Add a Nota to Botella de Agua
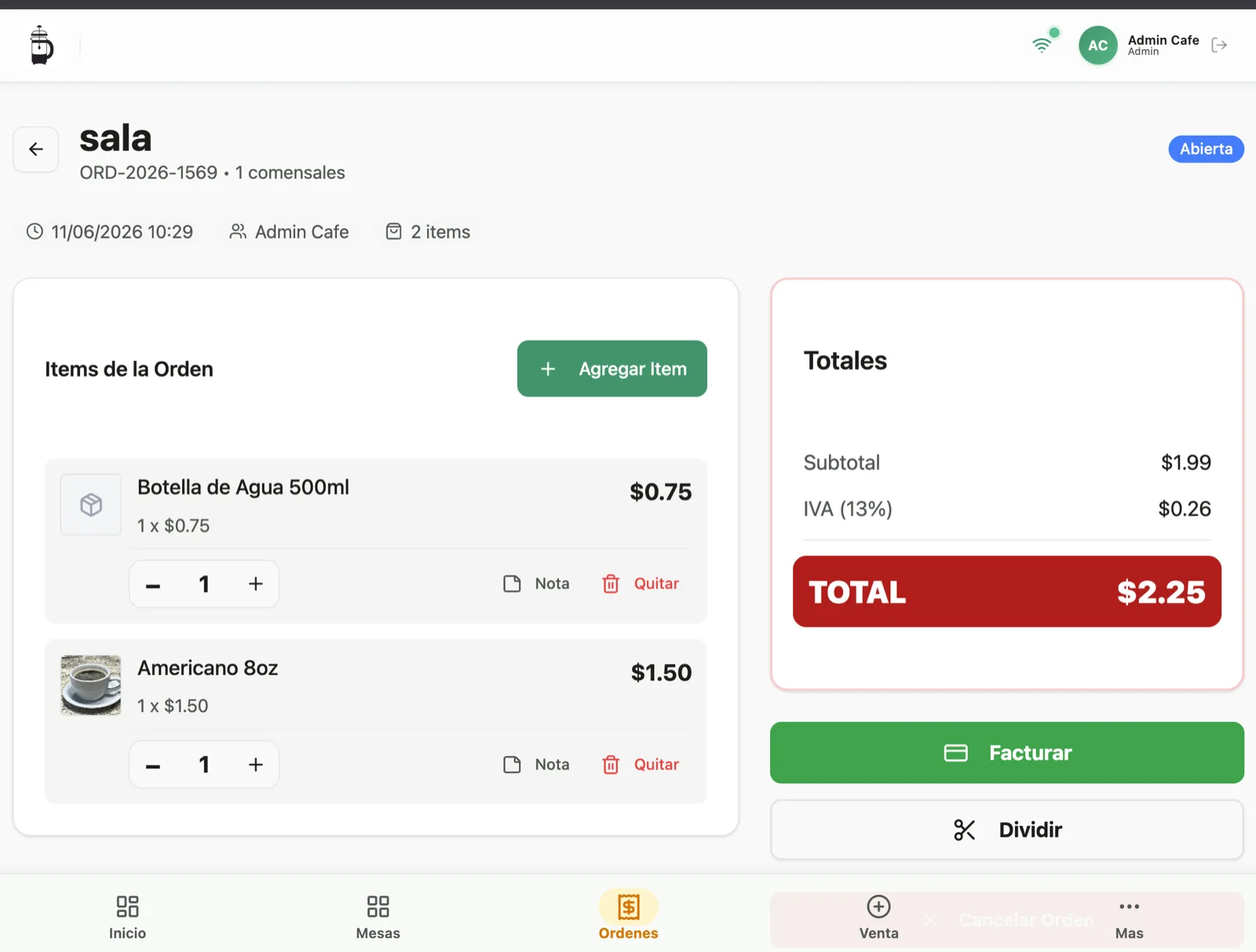 [536, 584]
